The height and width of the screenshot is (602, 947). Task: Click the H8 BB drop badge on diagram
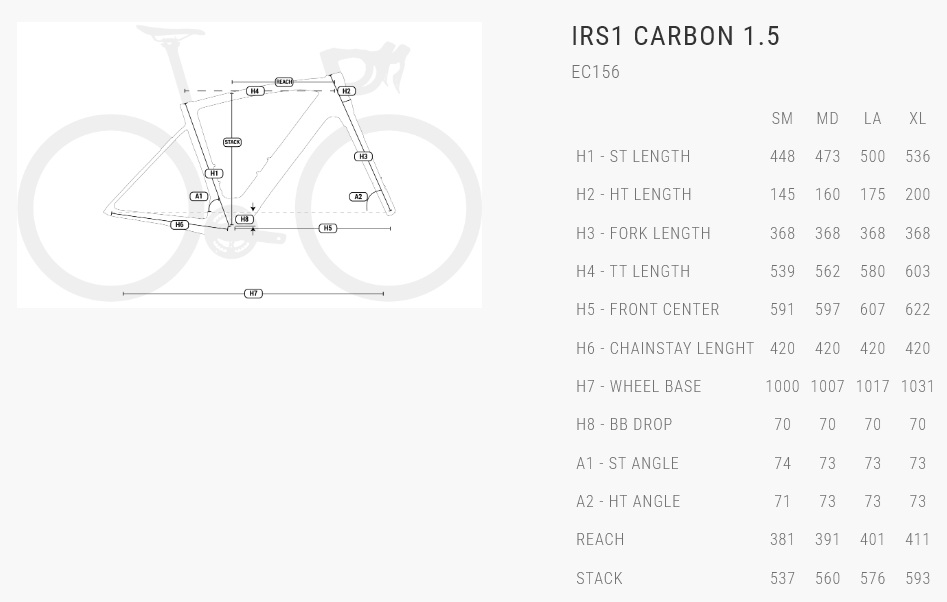pyautogui.click(x=244, y=219)
